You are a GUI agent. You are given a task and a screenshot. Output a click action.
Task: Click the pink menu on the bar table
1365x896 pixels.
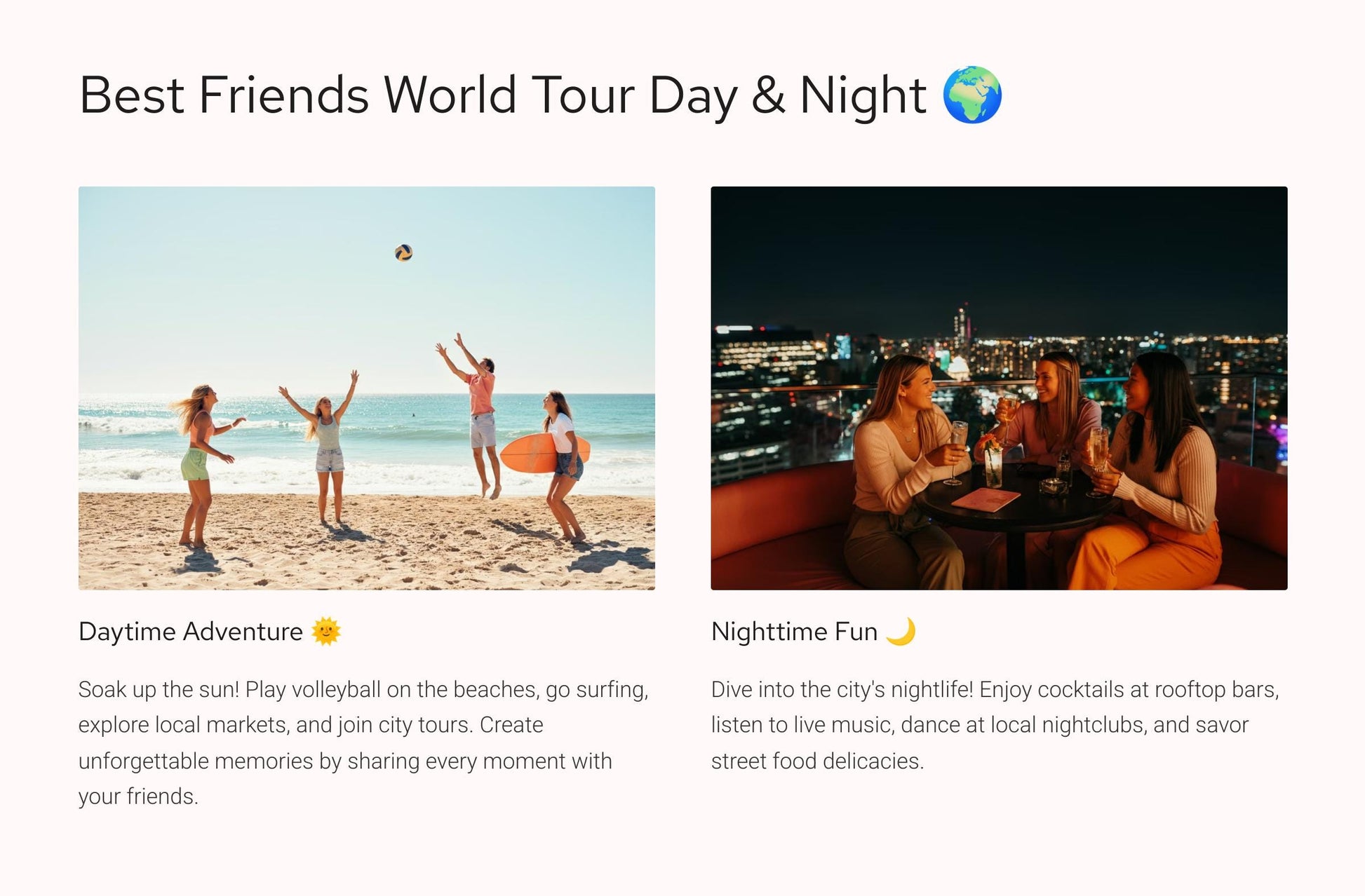(x=985, y=500)
